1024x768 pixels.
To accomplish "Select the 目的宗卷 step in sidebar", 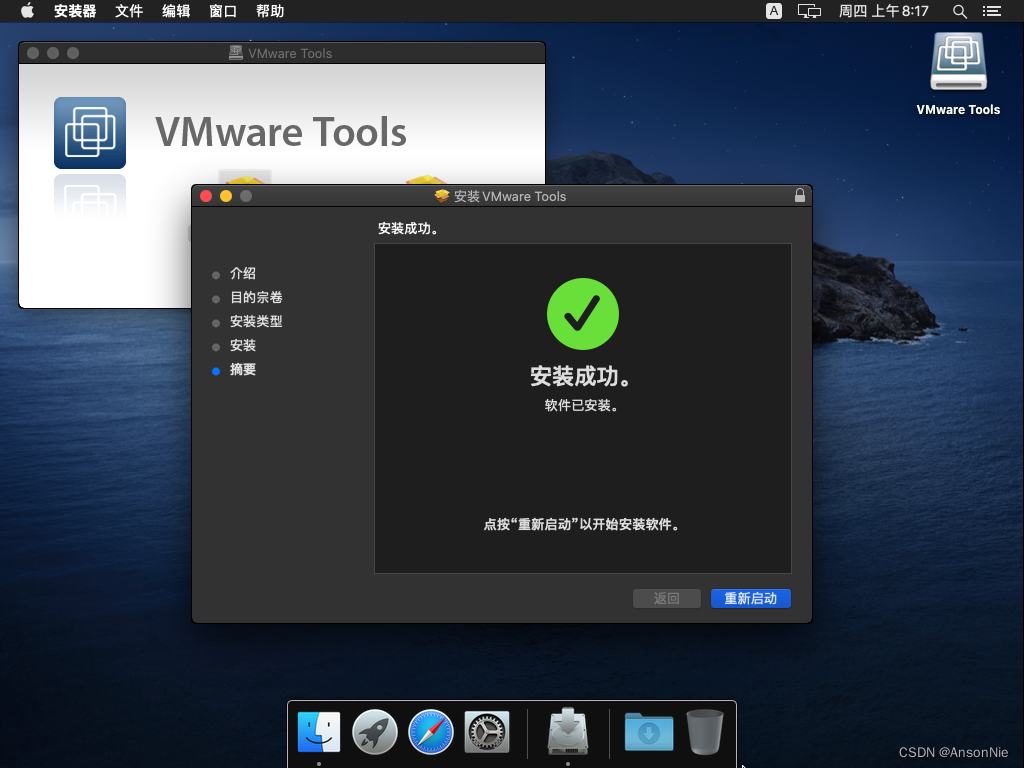I will (256, 297).
